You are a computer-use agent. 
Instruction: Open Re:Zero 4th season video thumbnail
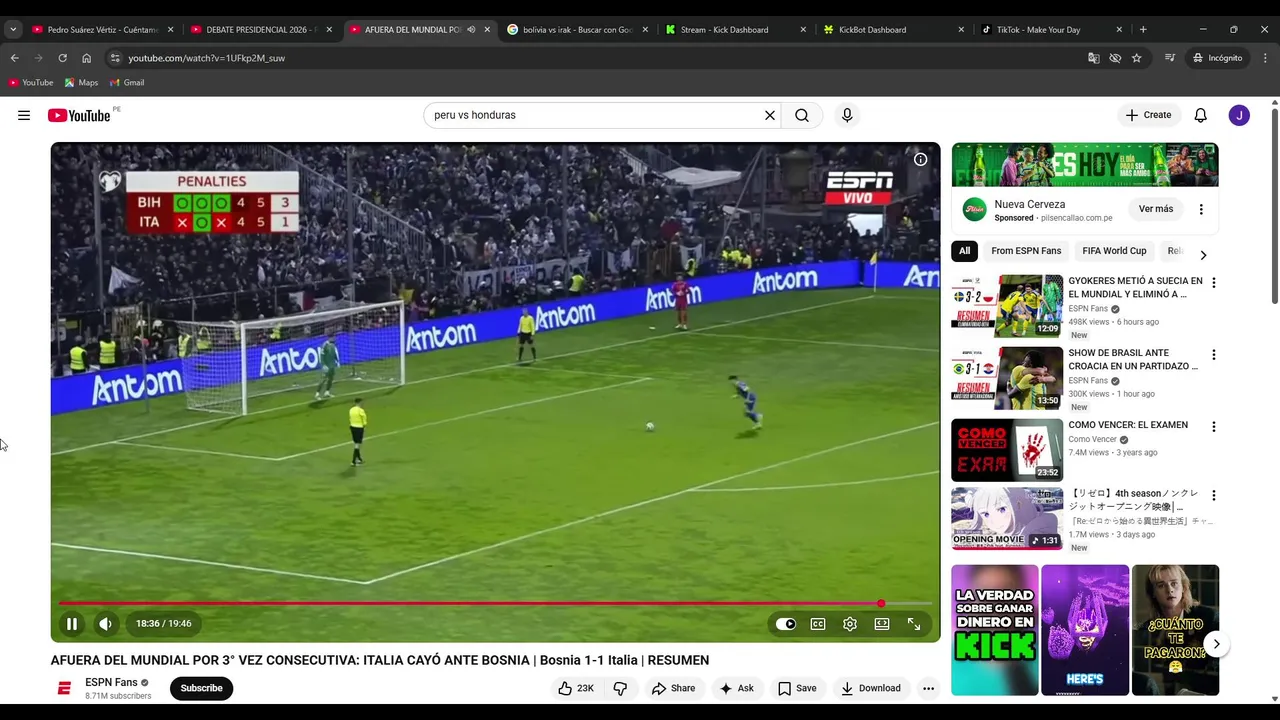coord(1007,518)
